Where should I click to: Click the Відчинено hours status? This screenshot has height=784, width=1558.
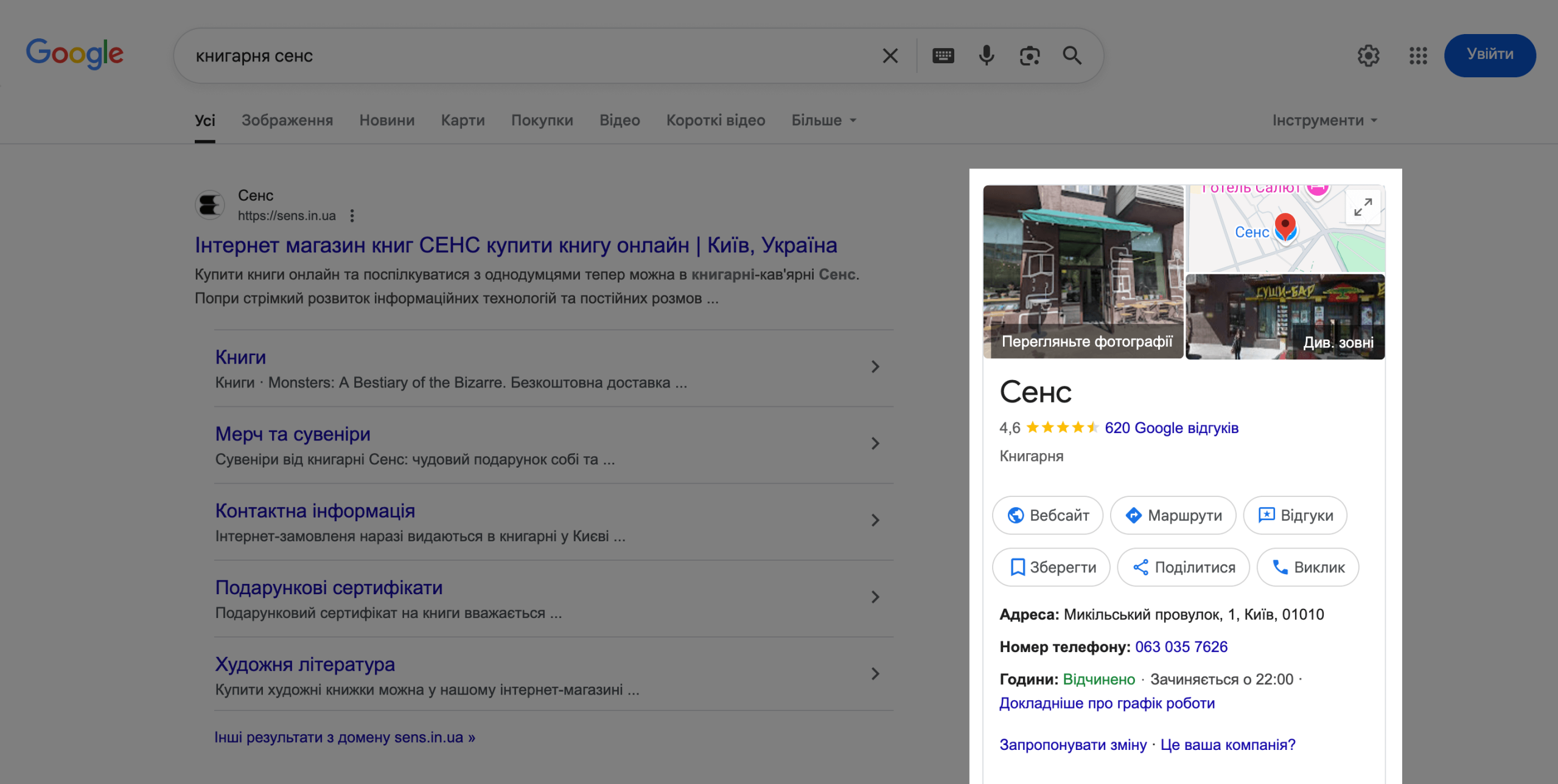1099,679
